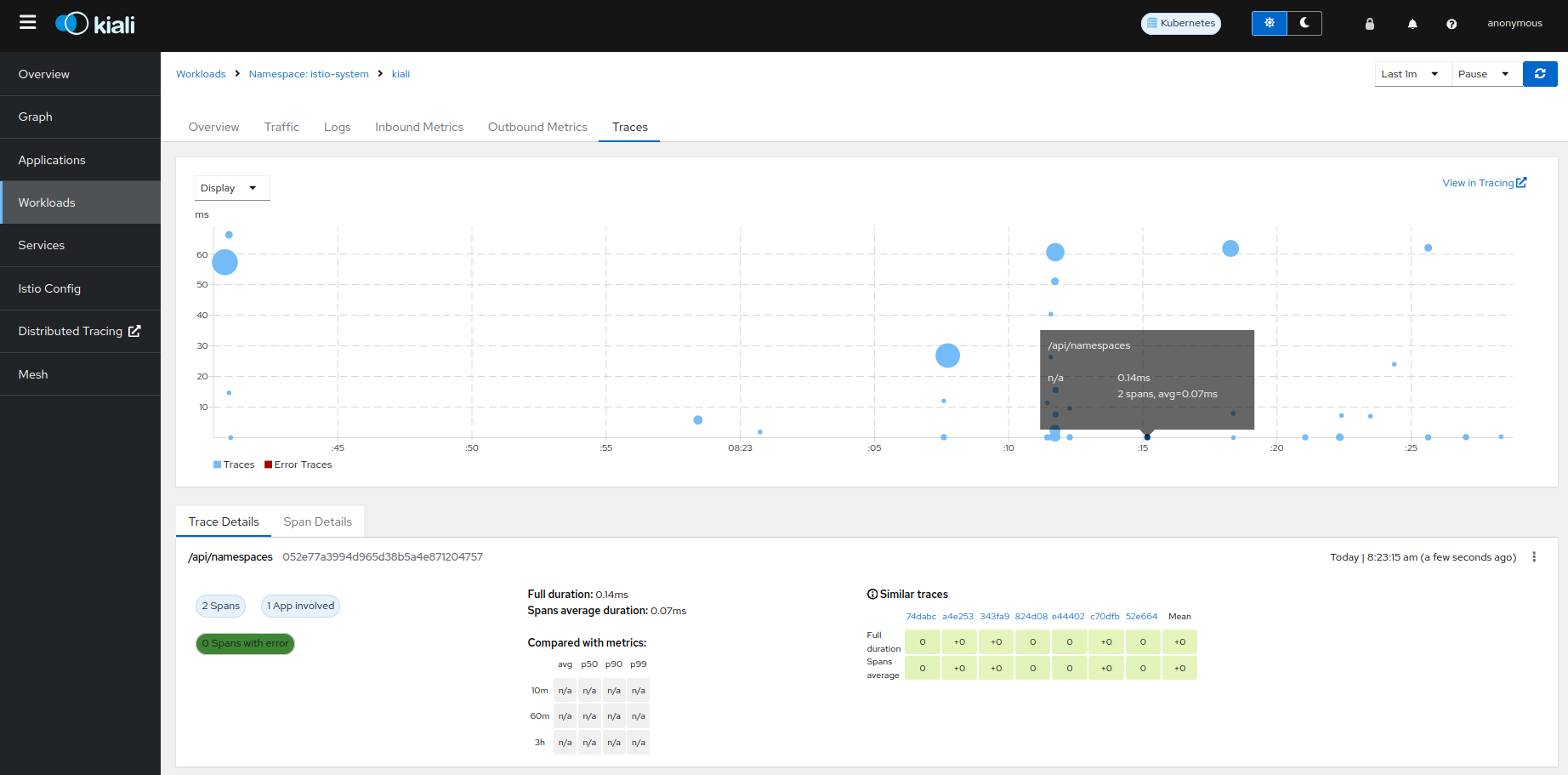Open the Inbound Metrics tab
Screen dimensions: 1568x775
[419, 127]
